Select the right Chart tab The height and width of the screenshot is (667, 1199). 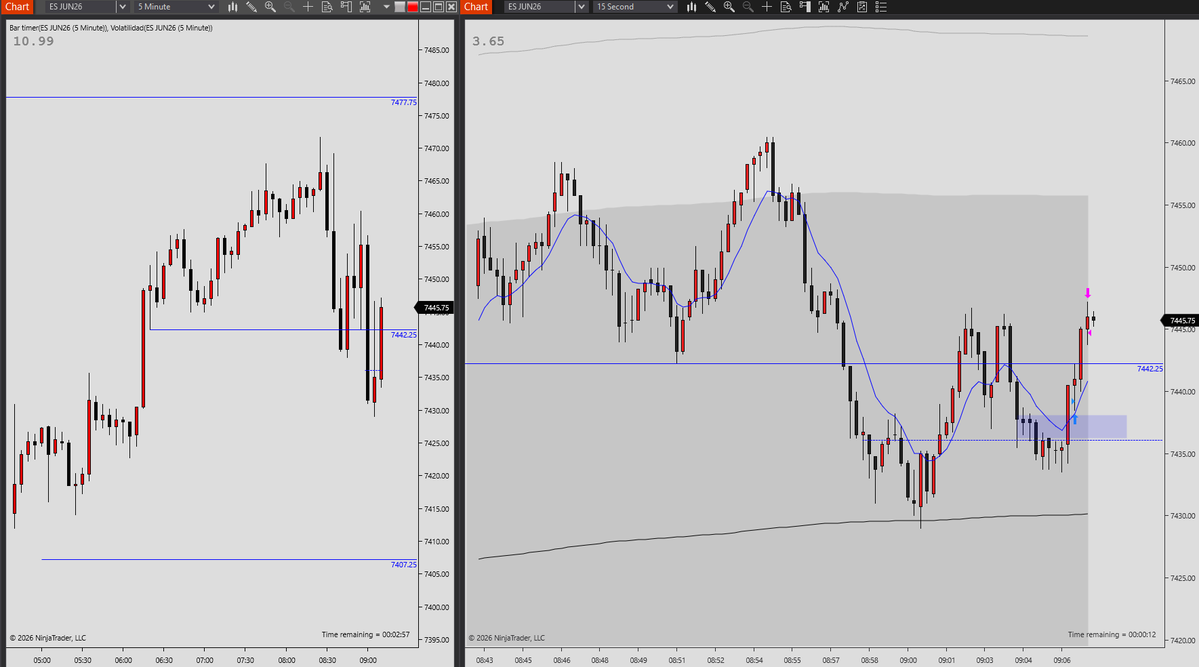[x=476, y=7]
